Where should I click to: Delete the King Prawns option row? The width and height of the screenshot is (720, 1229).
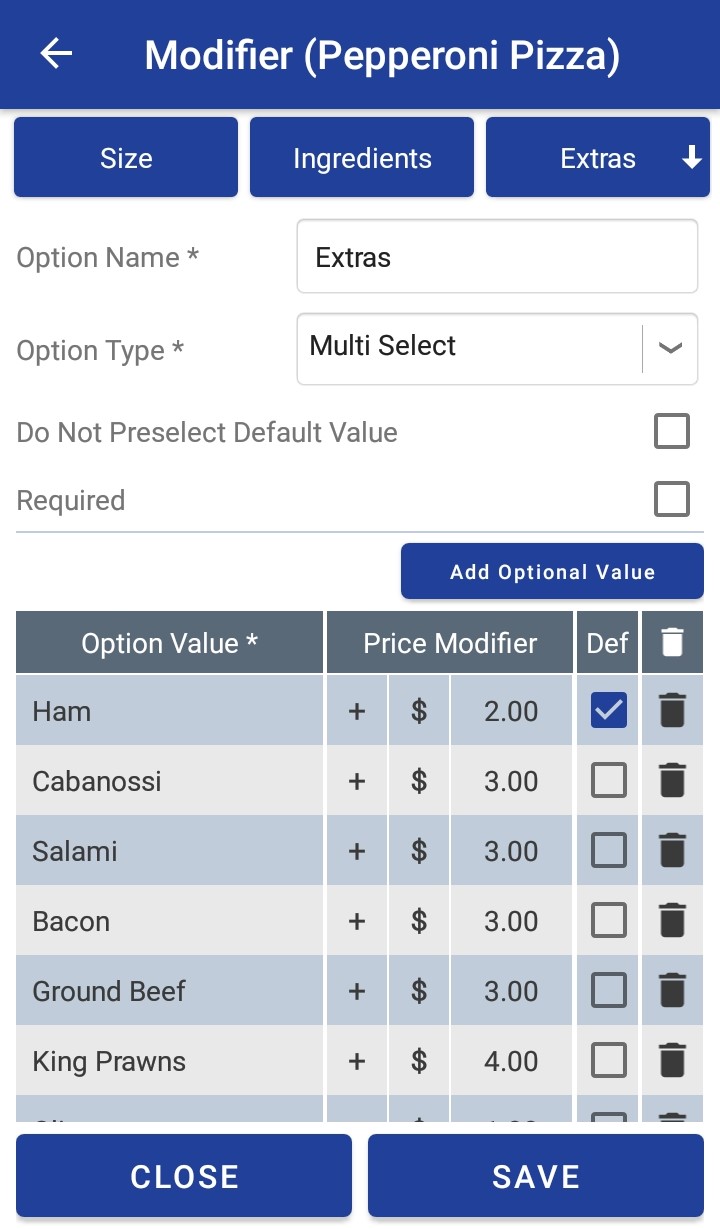(x=672, y=1061)
